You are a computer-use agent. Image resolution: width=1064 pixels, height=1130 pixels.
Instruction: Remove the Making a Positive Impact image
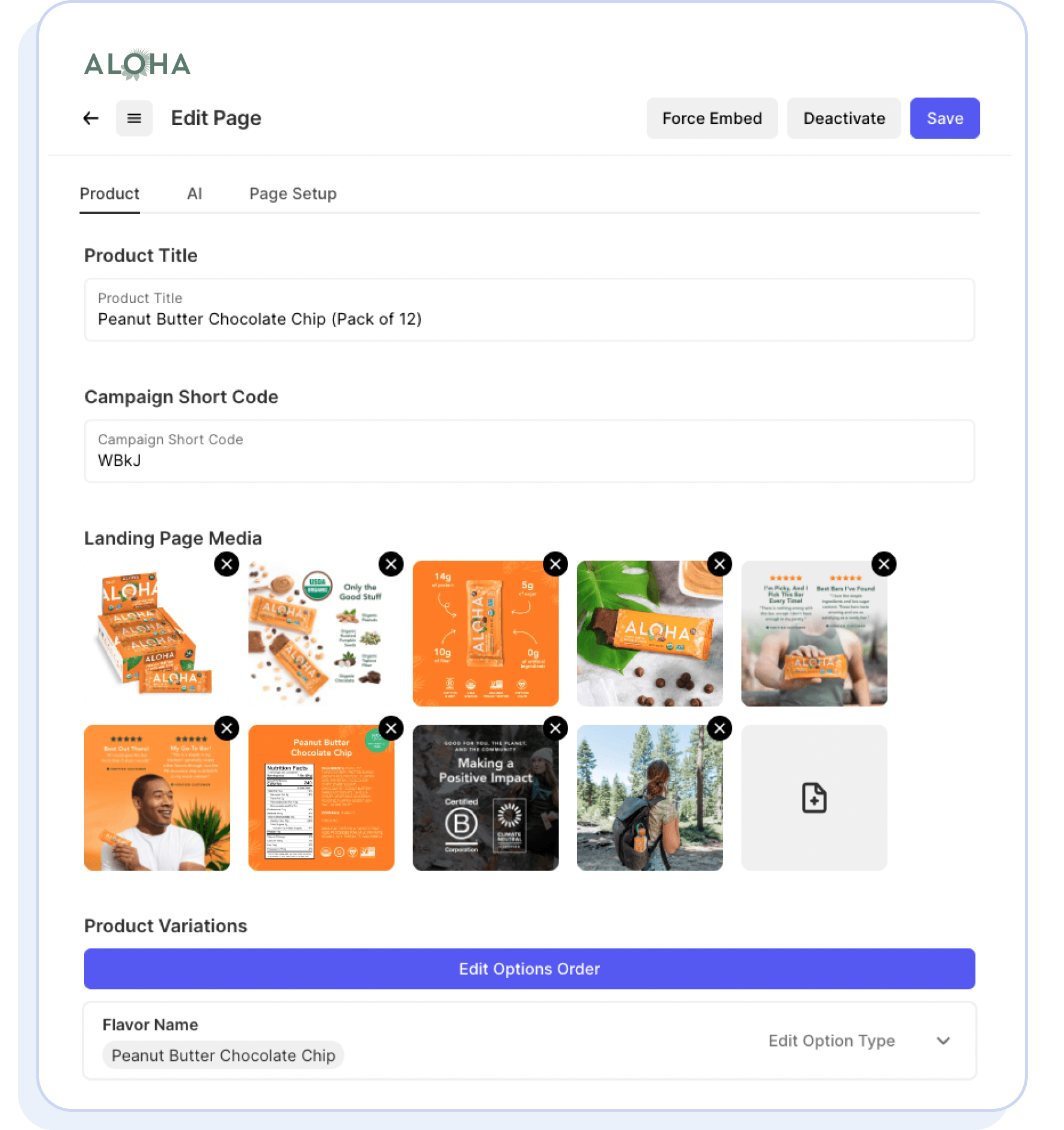(x=555, y=728)
